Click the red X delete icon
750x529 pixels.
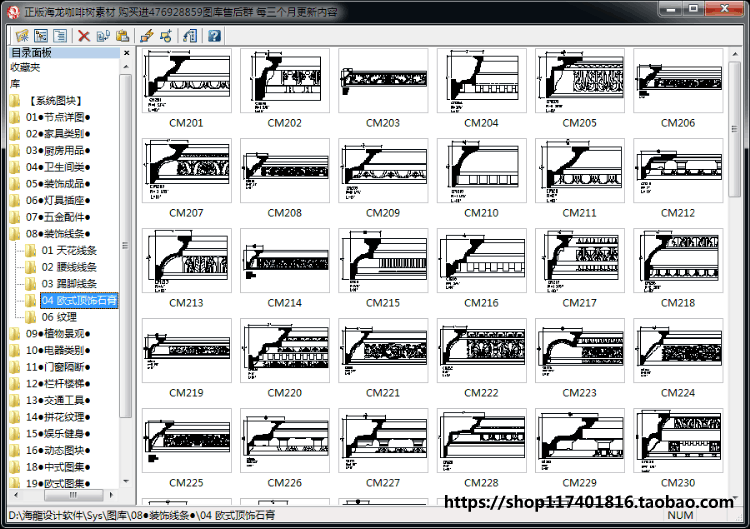[x=84, y=36]
